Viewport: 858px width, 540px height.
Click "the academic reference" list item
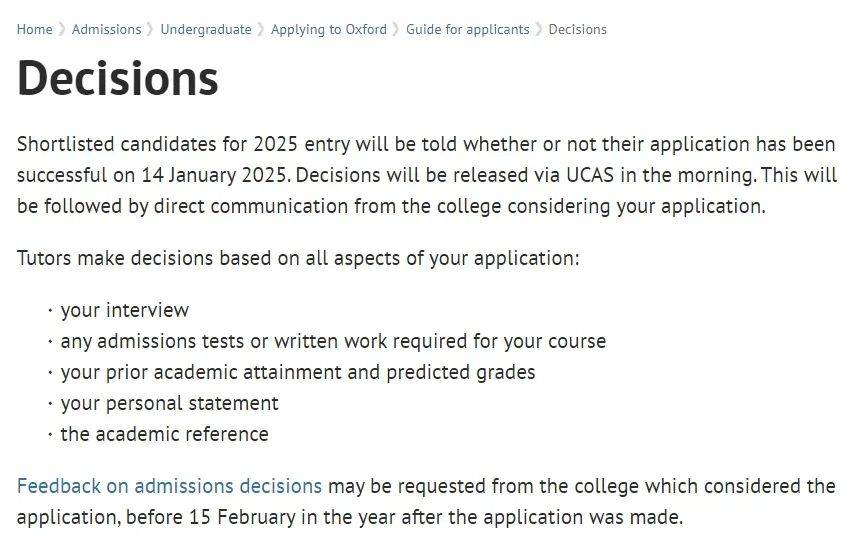pos(165,434)
